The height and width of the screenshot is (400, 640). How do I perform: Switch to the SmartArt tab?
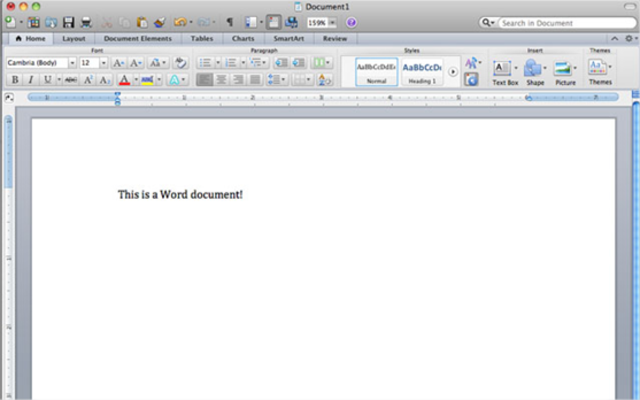(289, 38)
